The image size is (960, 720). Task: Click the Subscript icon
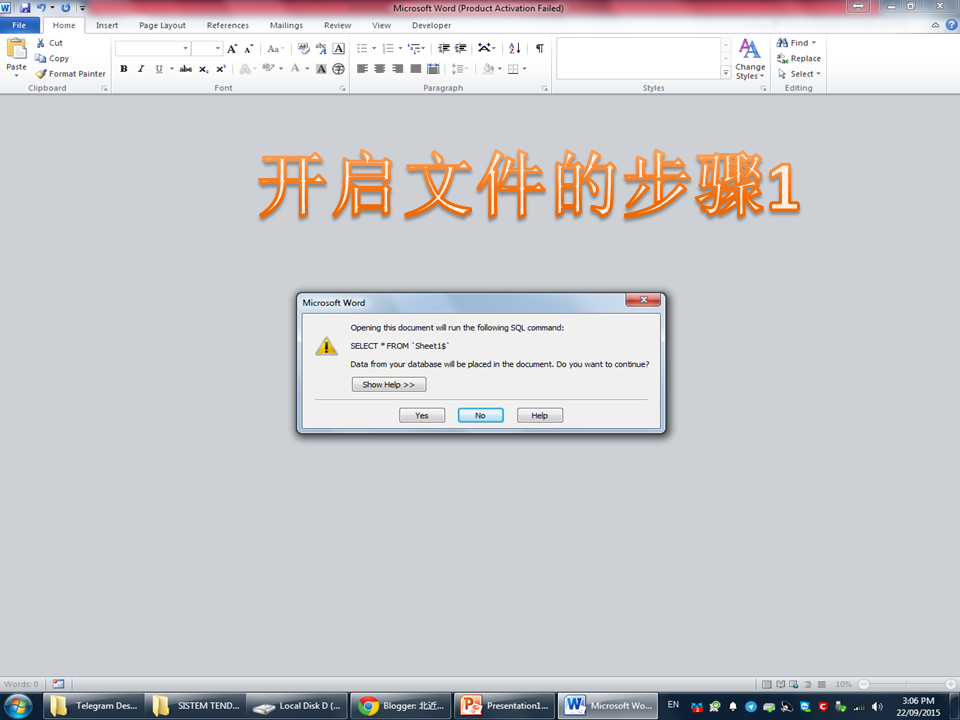pyautogui.click(x=203, y=69)
